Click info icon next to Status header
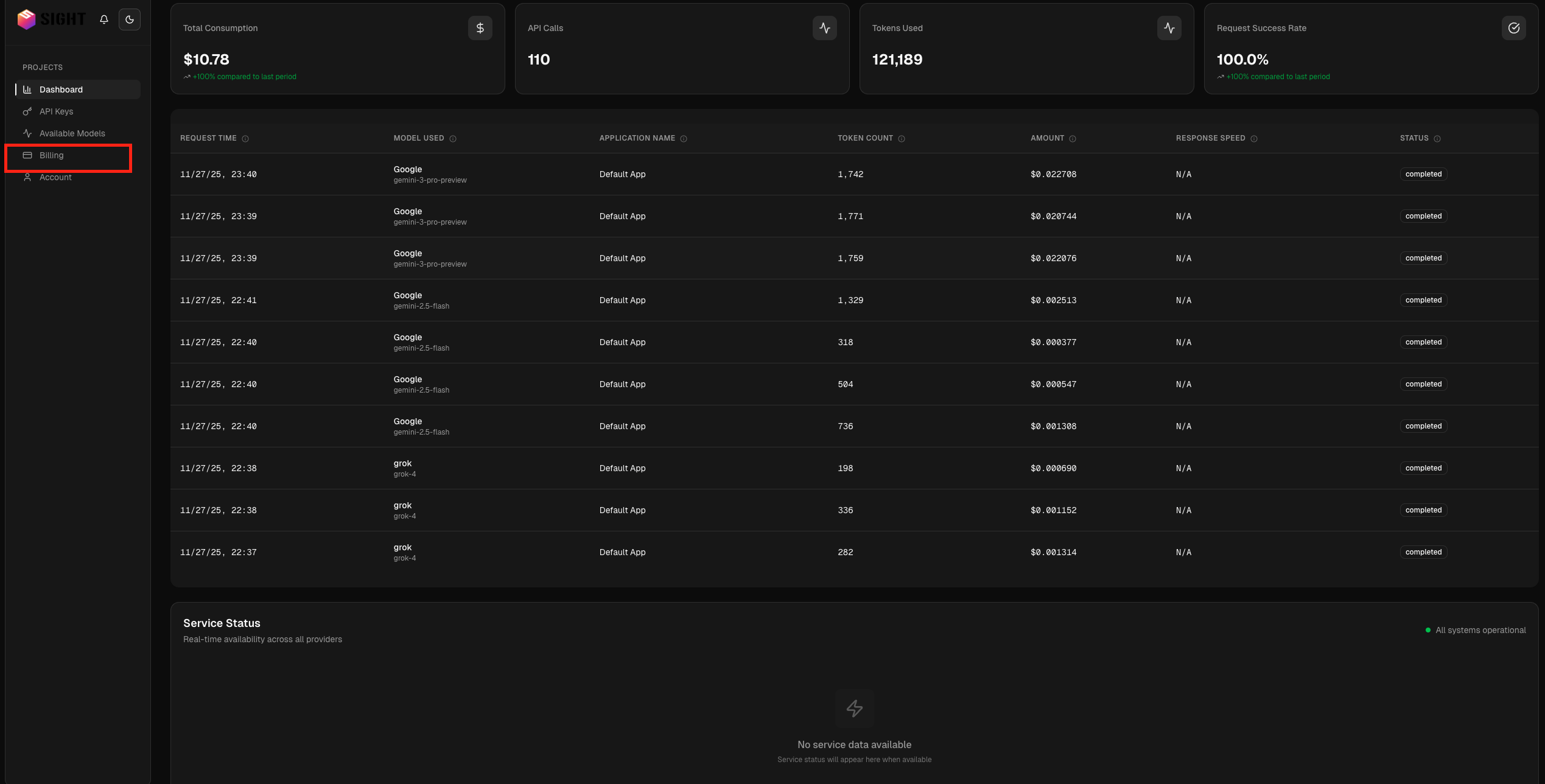 point(1437,139)
